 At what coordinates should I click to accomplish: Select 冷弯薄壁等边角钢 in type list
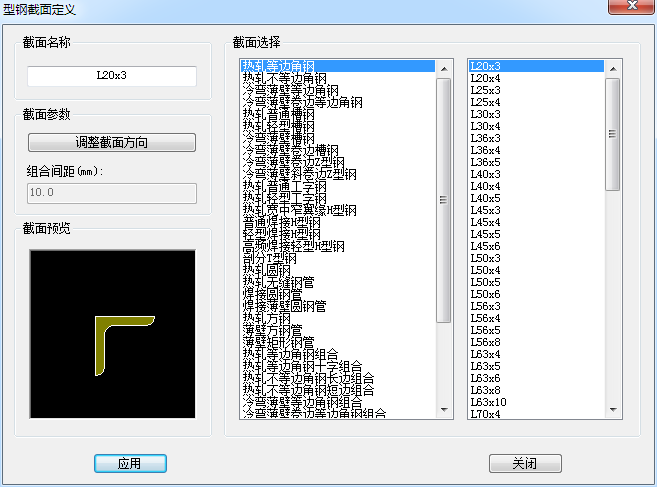click(x=338, y=91)
